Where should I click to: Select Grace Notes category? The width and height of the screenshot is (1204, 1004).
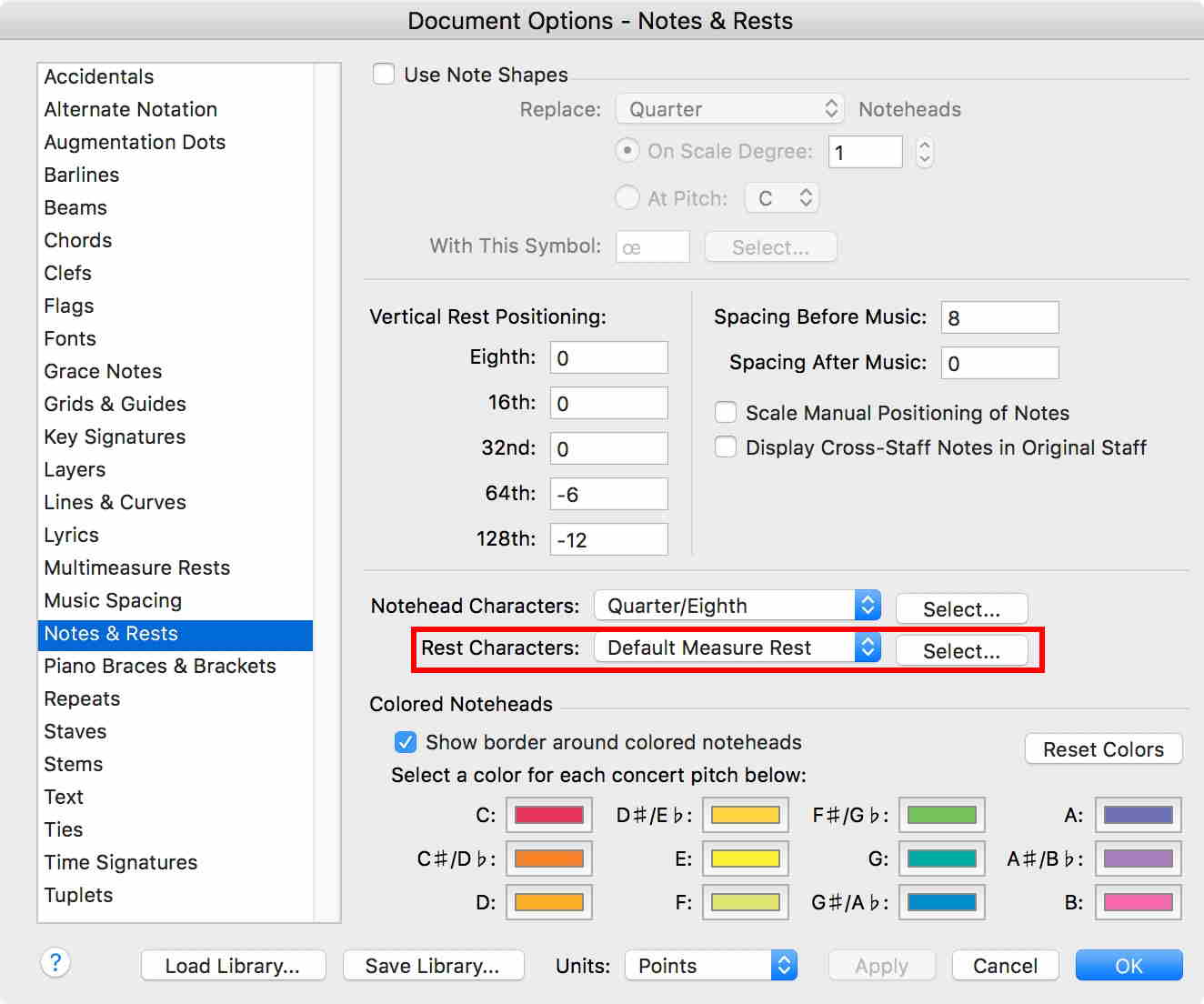click(176, 371)
